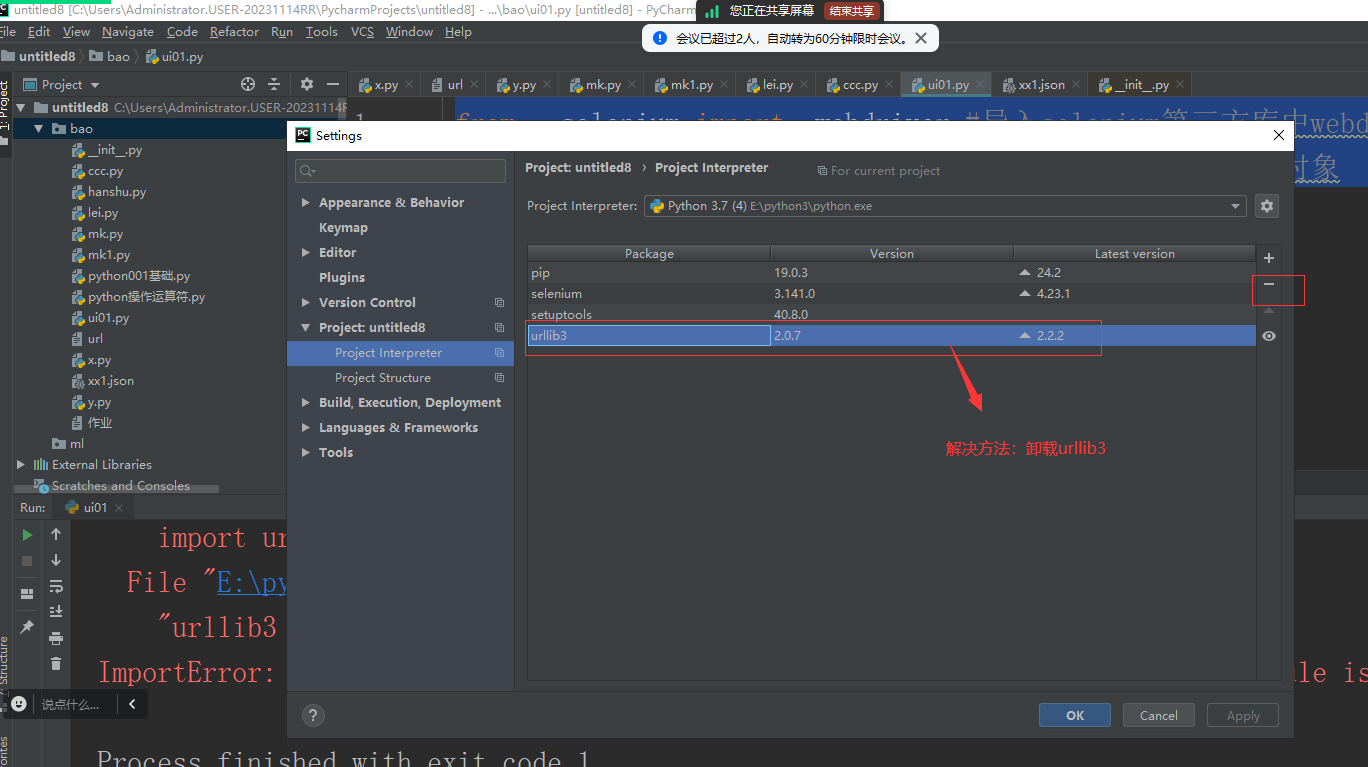Select the selenium package row
The width and height of the screenshot is (1368, 767).
point(891,294)
